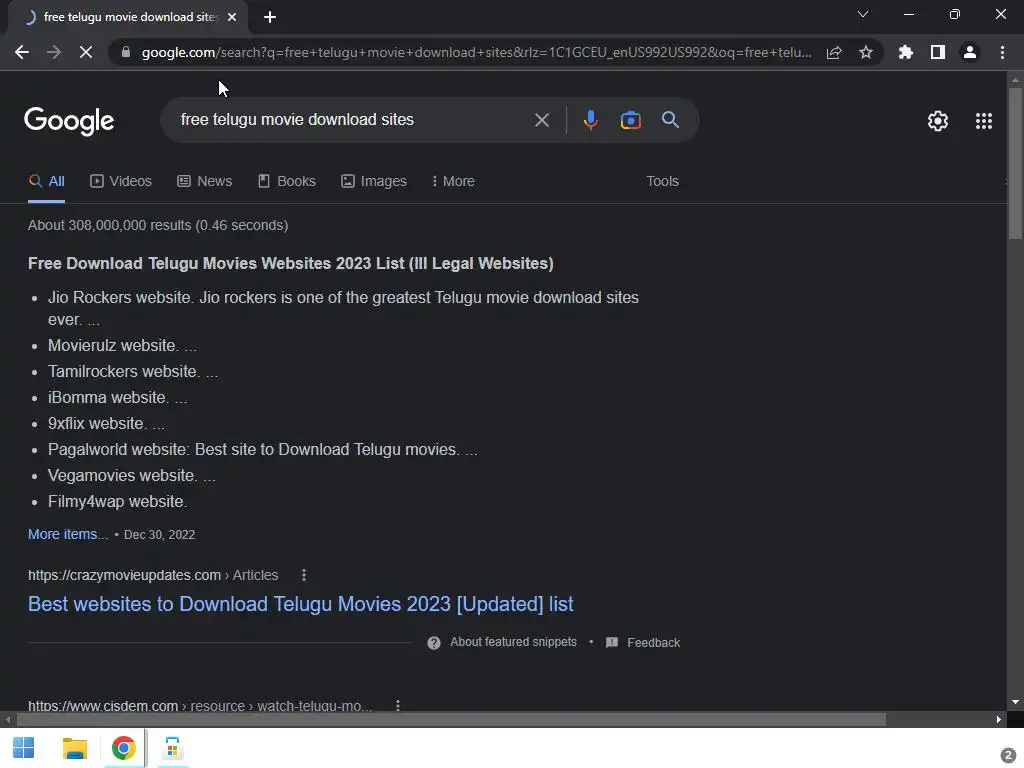Open the search Tools options
1024x768 pixels.
pyautogui.click(x=662, y=182)
